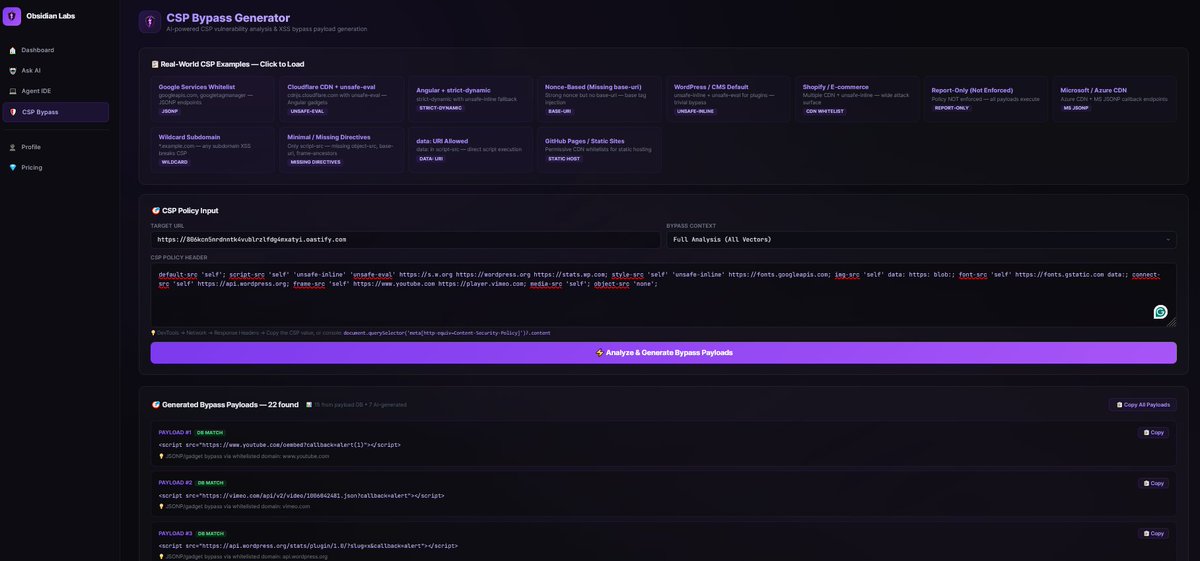Click the Obsidian Labs brand name
1200x561 pixels.
[50, 16]
